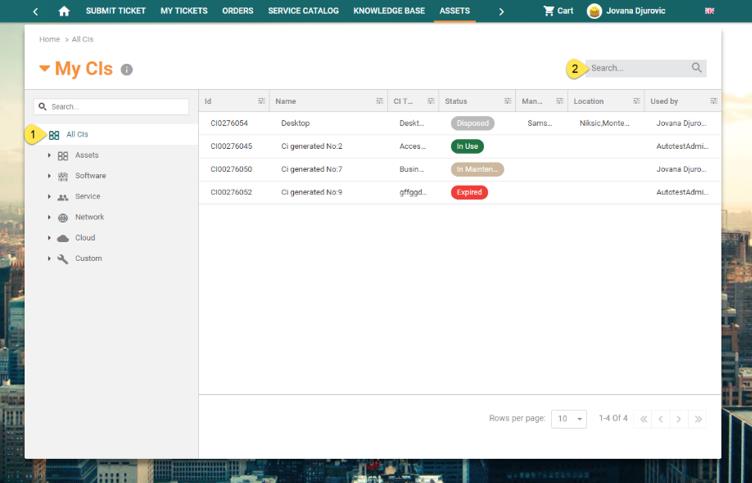Collapse the My CIs heading arrow
The width and height of the screenshot is (752, 483).
(x=44, y=69)
